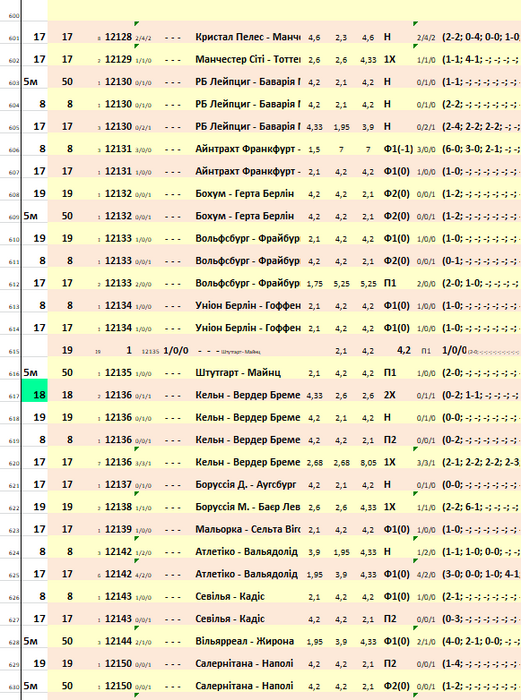
Task: Select 'Атлетіко - Вальядолід' in row 624
Action: click(246, 551)
